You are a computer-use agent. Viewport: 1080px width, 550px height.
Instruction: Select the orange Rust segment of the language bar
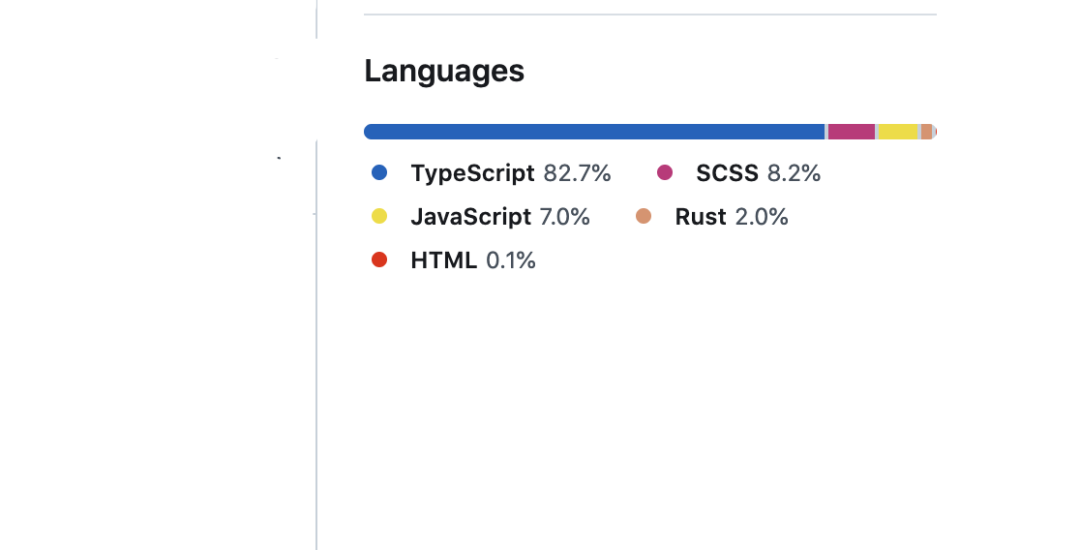(x=926, y=131)
